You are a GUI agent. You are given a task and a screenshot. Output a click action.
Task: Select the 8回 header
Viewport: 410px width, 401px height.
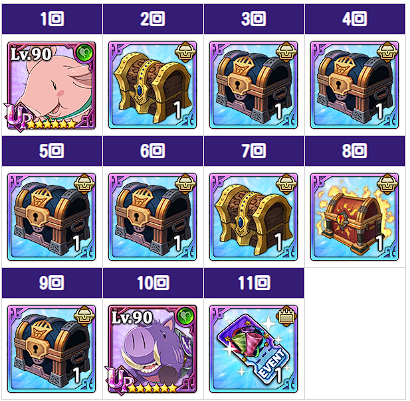pos(355,151)
